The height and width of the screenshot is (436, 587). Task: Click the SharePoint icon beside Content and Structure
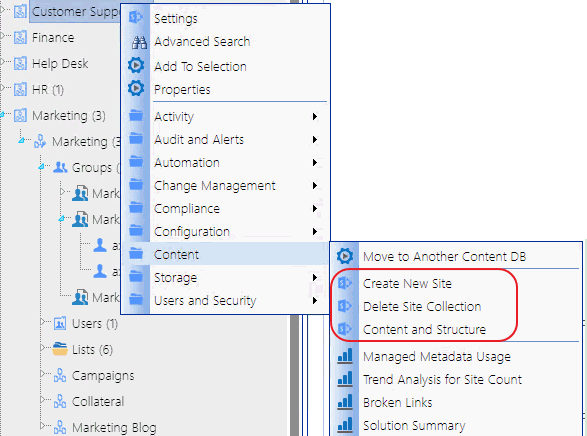point(344,329)
